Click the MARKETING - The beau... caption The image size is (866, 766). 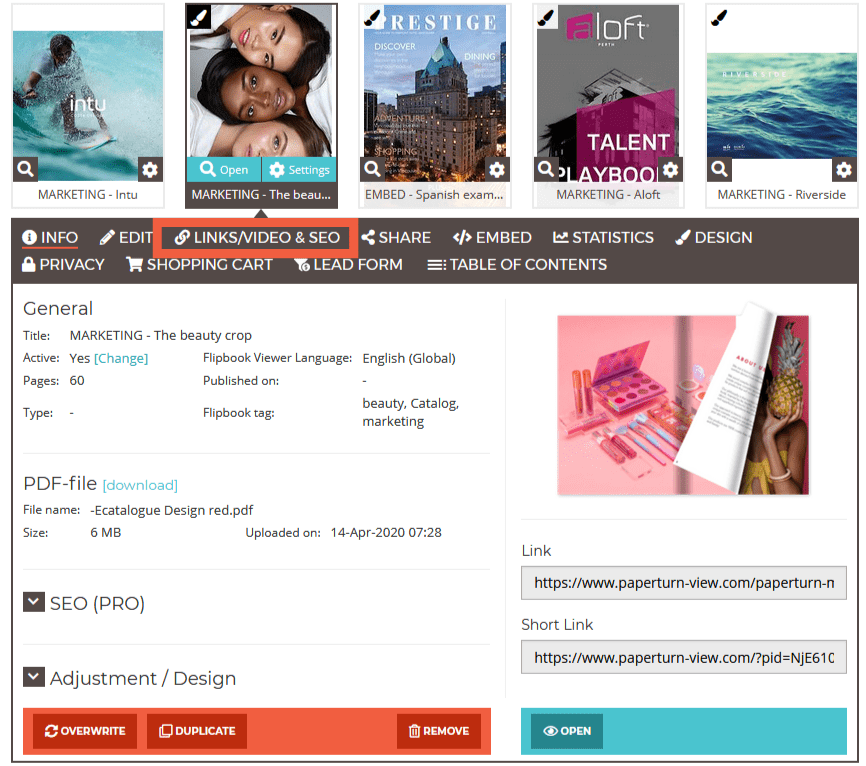[x=261, y=195]
